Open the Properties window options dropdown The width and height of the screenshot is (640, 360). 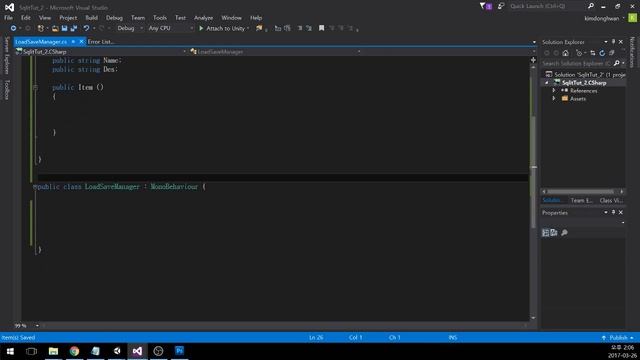[x=606, y=212]
